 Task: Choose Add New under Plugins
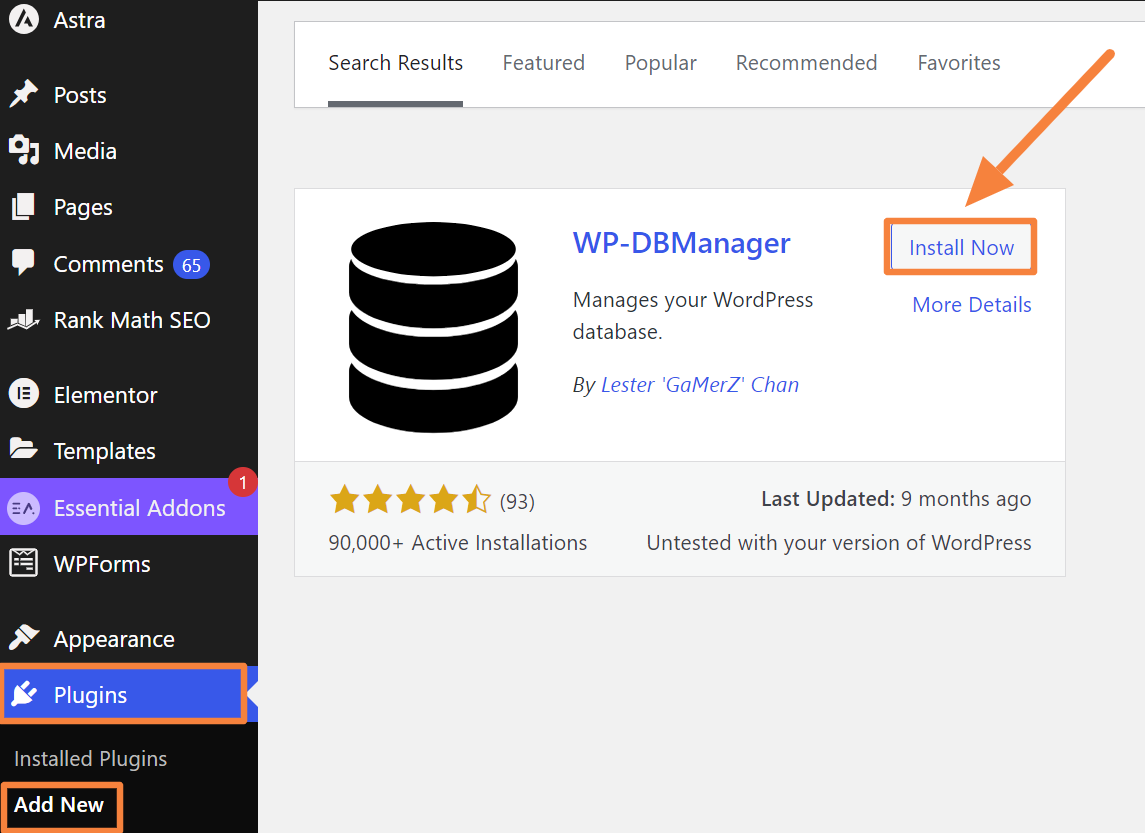(x=59, y=805)
